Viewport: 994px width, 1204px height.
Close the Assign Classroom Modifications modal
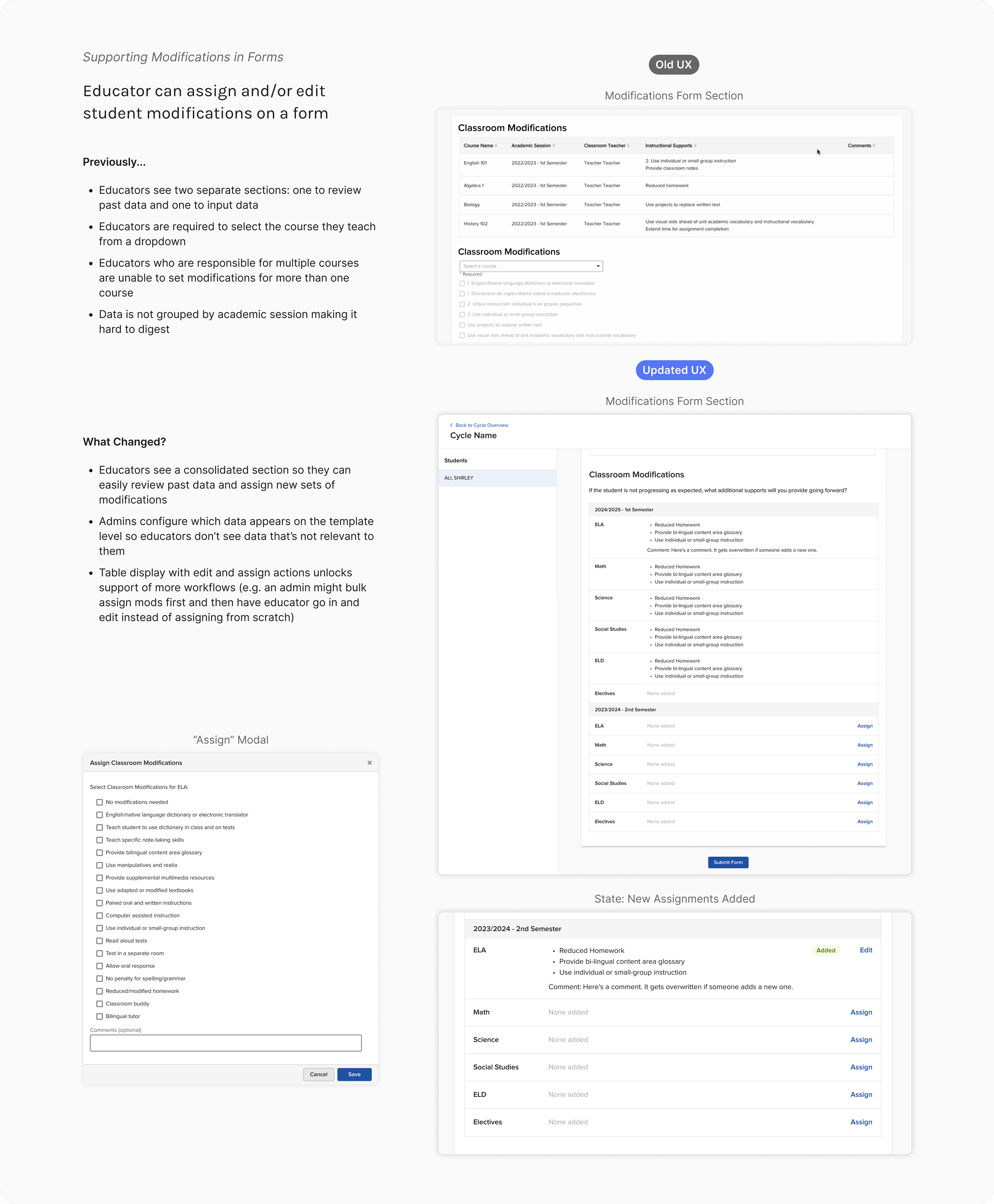[x=369, y=762]
